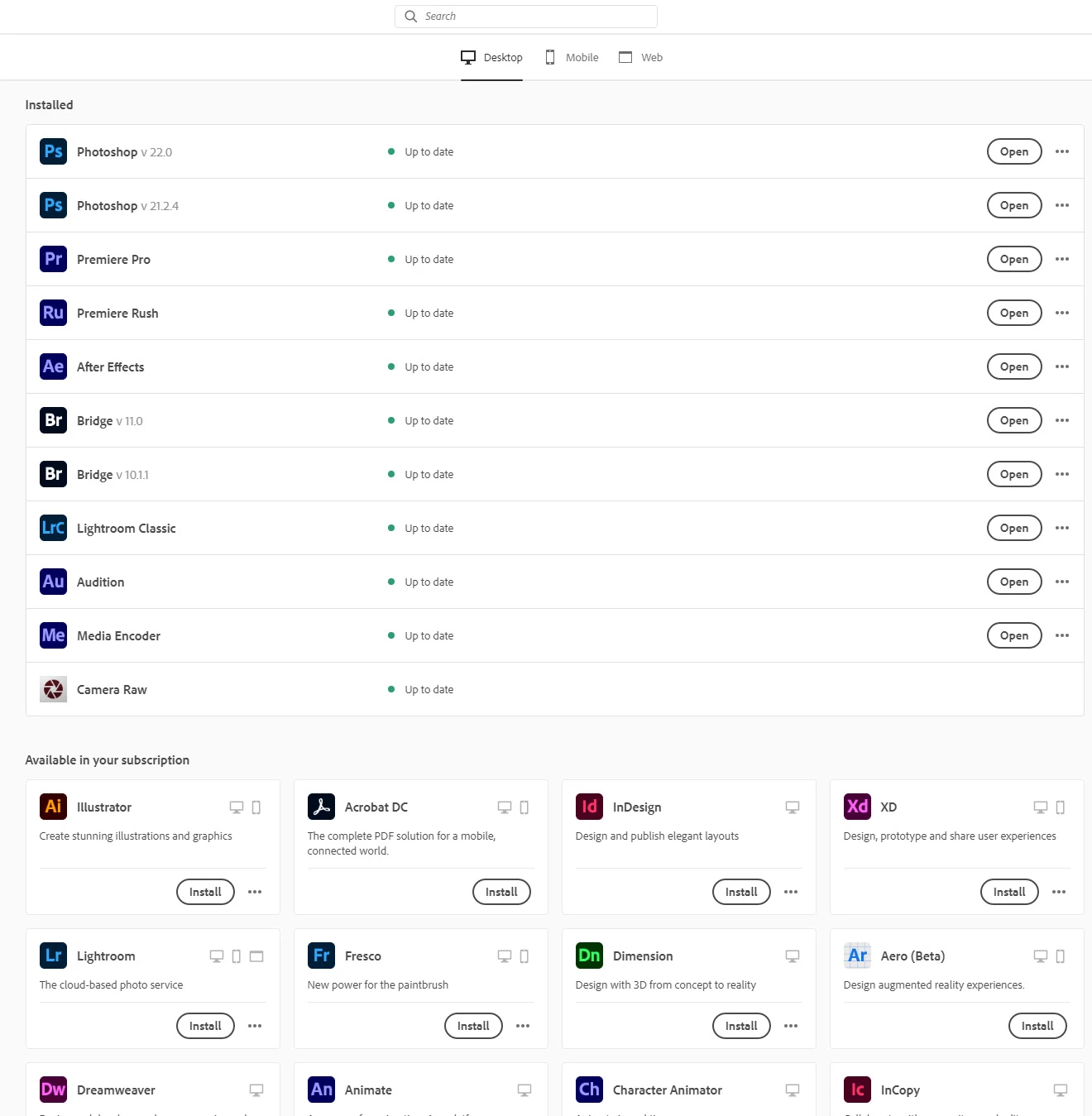This screenshot has height=1116, width=1092.
Task: Switch to the Desktop tab
Action: click(491, 57)
